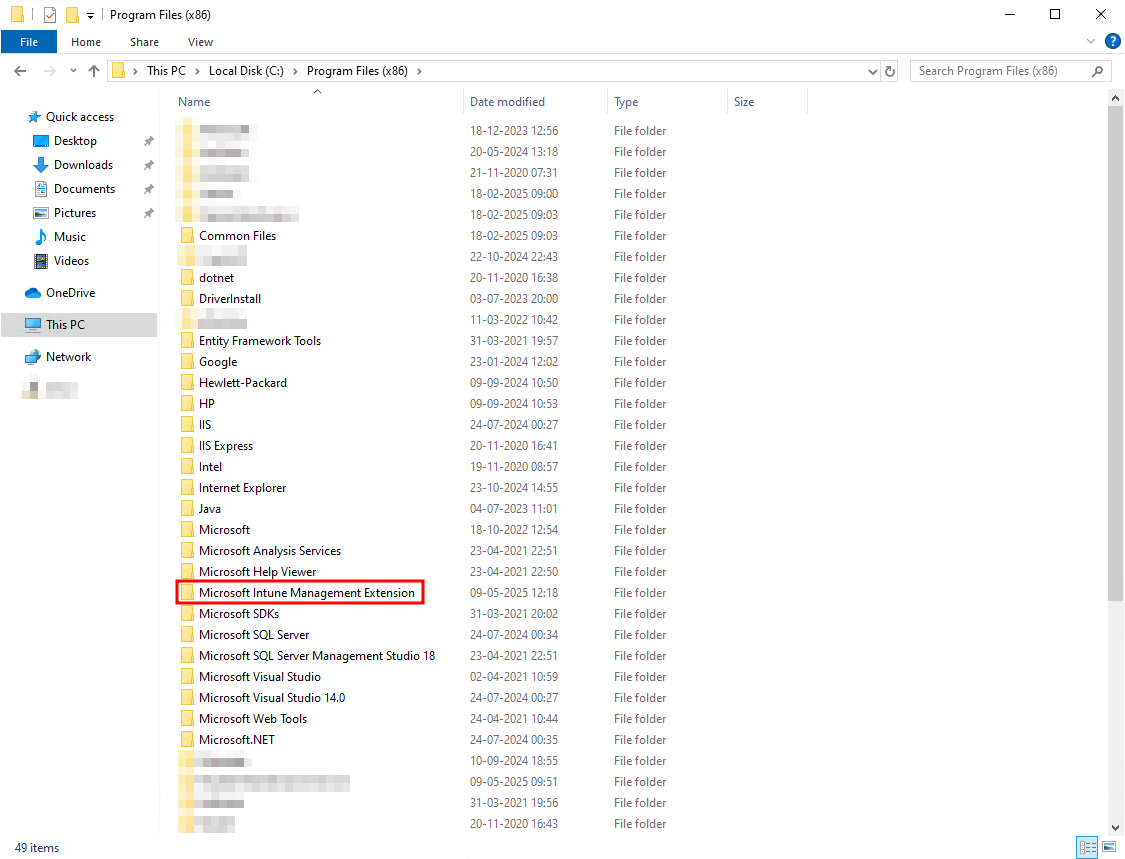Click the New folder quick access icon
The width and height of the screenshot is (1125, 859).
coord(72,14)
